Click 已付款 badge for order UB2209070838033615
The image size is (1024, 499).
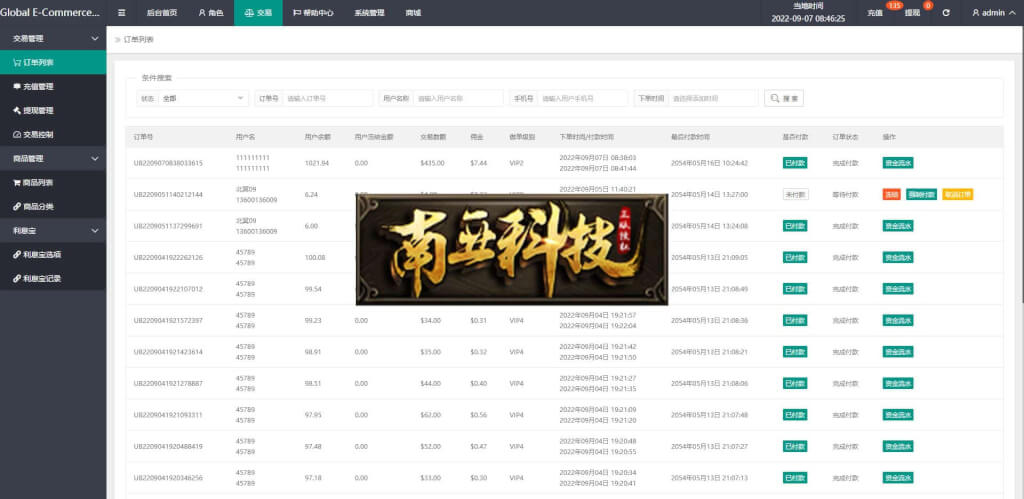click(x=795, y=163)
